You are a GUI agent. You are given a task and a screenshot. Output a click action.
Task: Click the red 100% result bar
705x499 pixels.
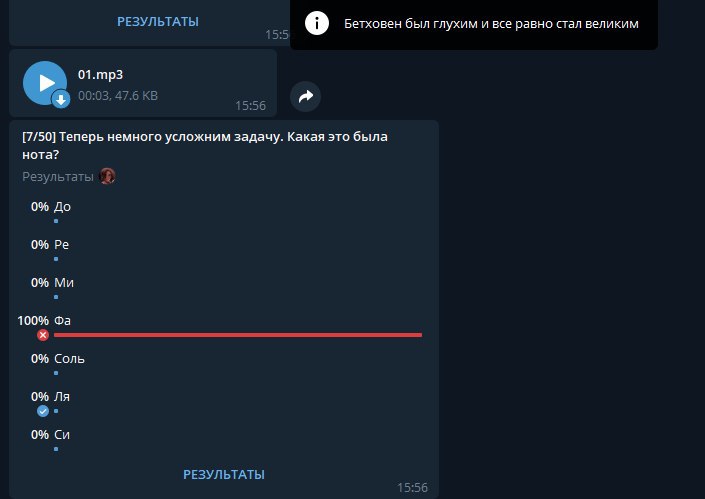pyautogui.click(x=238, y=335)
